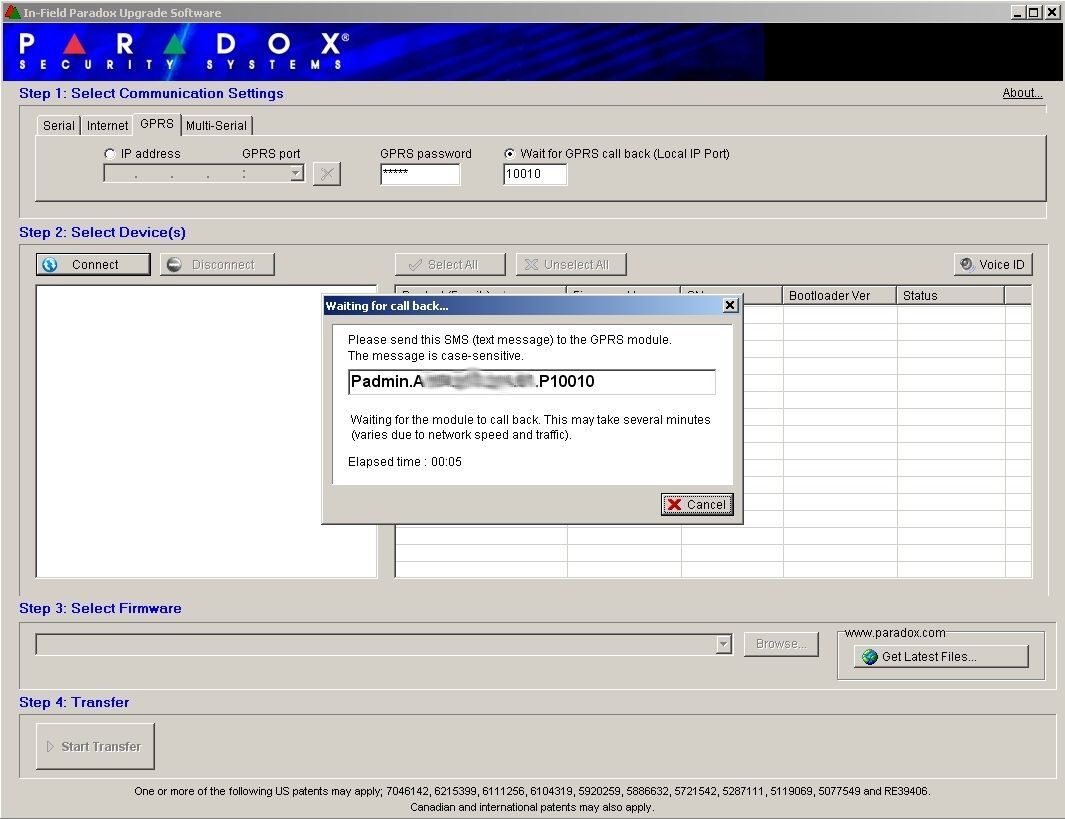Click the GPRS password input field
Image resolution: width=1065 pixels, height=819 pixels.
pyautogui.click(x=420, y=174)
